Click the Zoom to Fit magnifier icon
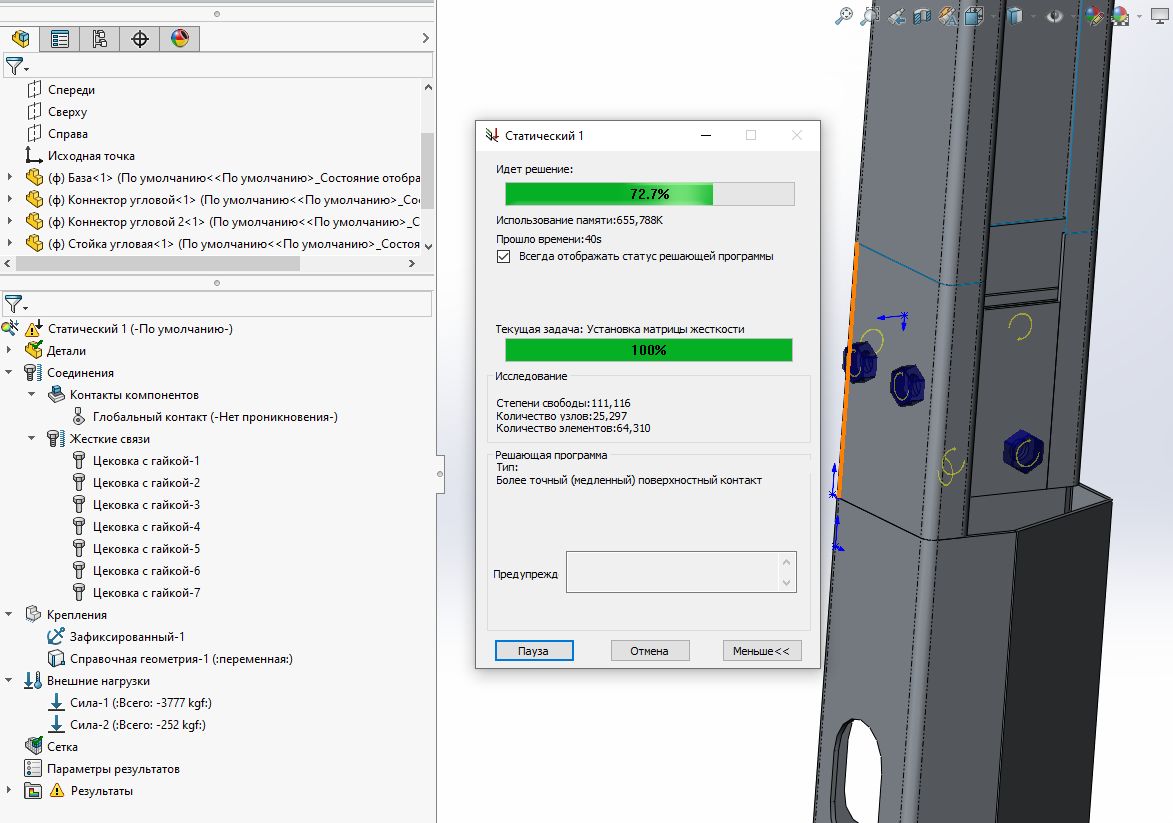 click(843, 16)
